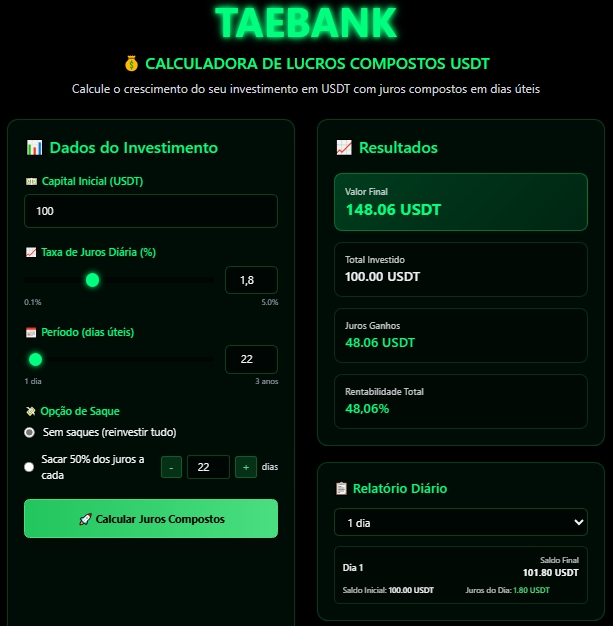Viewport: 613px width, 626px height.
Task: Click the clipboard icon beside Relatório Diário
Action: point(342,488)
